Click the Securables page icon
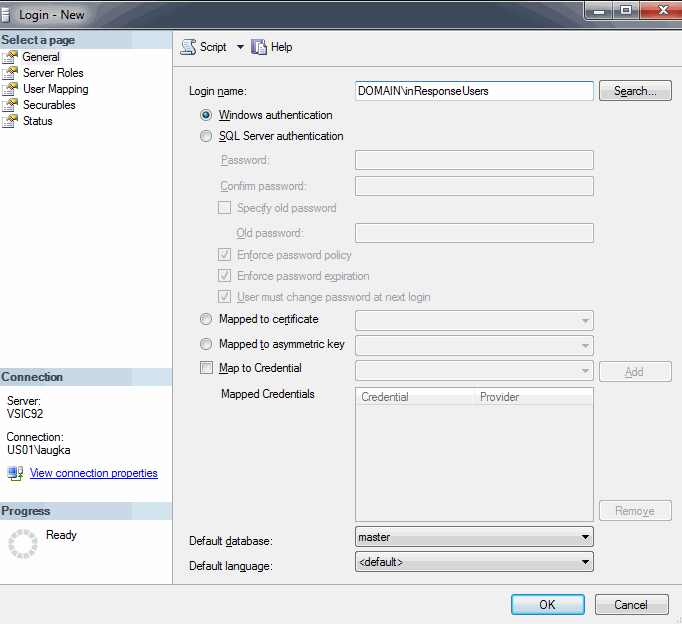 tap(10, 105)
